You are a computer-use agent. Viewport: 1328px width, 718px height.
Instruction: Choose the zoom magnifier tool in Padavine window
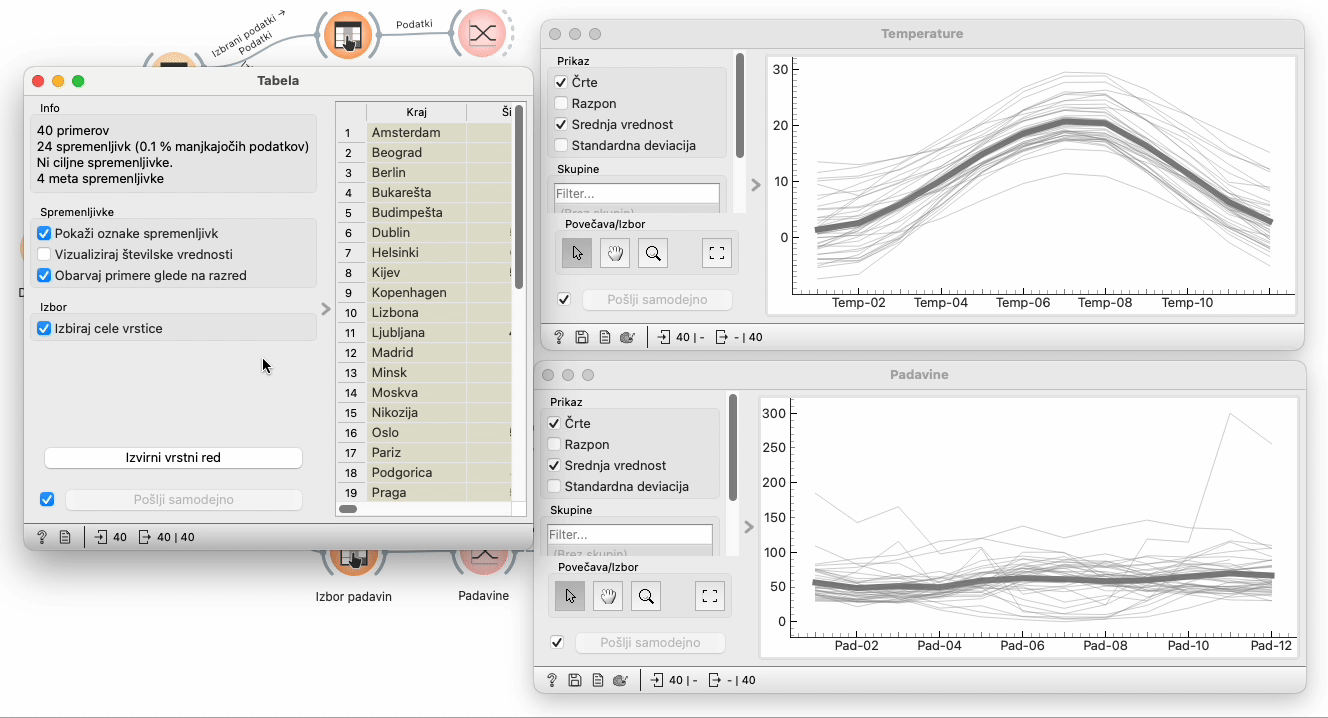tap(646, 597)
